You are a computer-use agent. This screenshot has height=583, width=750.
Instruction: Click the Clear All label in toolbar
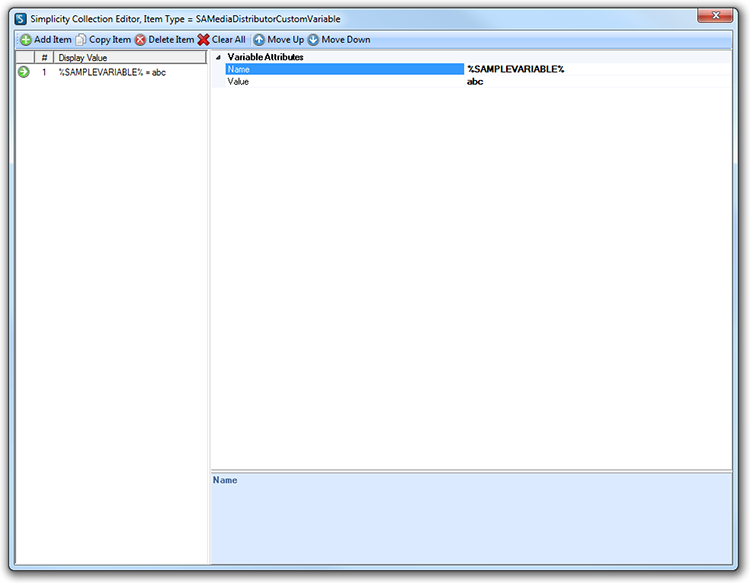click(229, 40)
